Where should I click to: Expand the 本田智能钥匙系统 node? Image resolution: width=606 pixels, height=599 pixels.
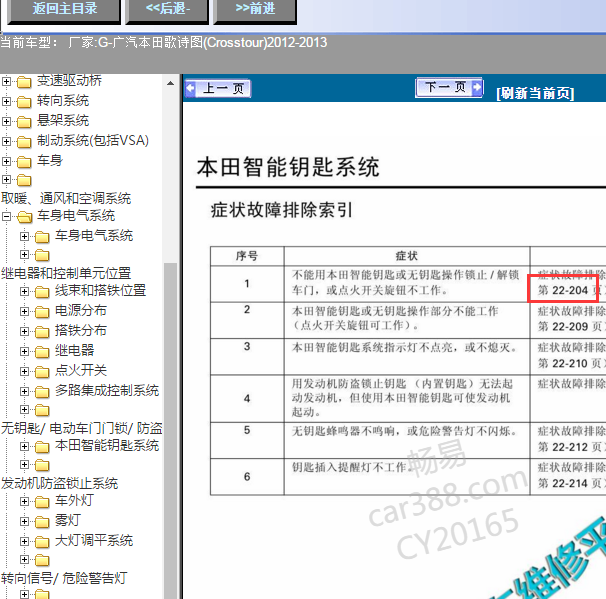pyautogui.click(x=24, y=447)
